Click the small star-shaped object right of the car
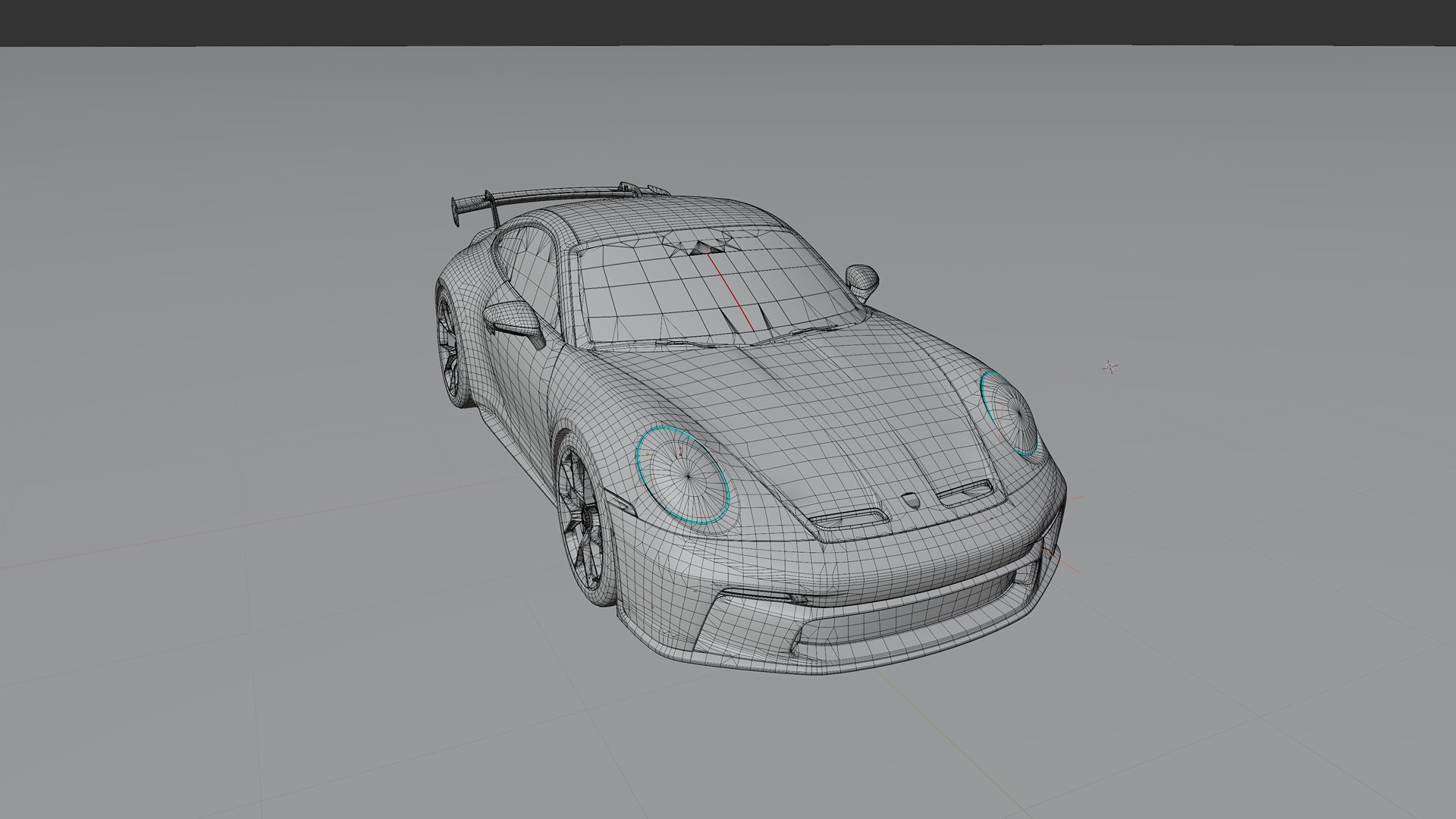1456x819 pixels. 1109,367
